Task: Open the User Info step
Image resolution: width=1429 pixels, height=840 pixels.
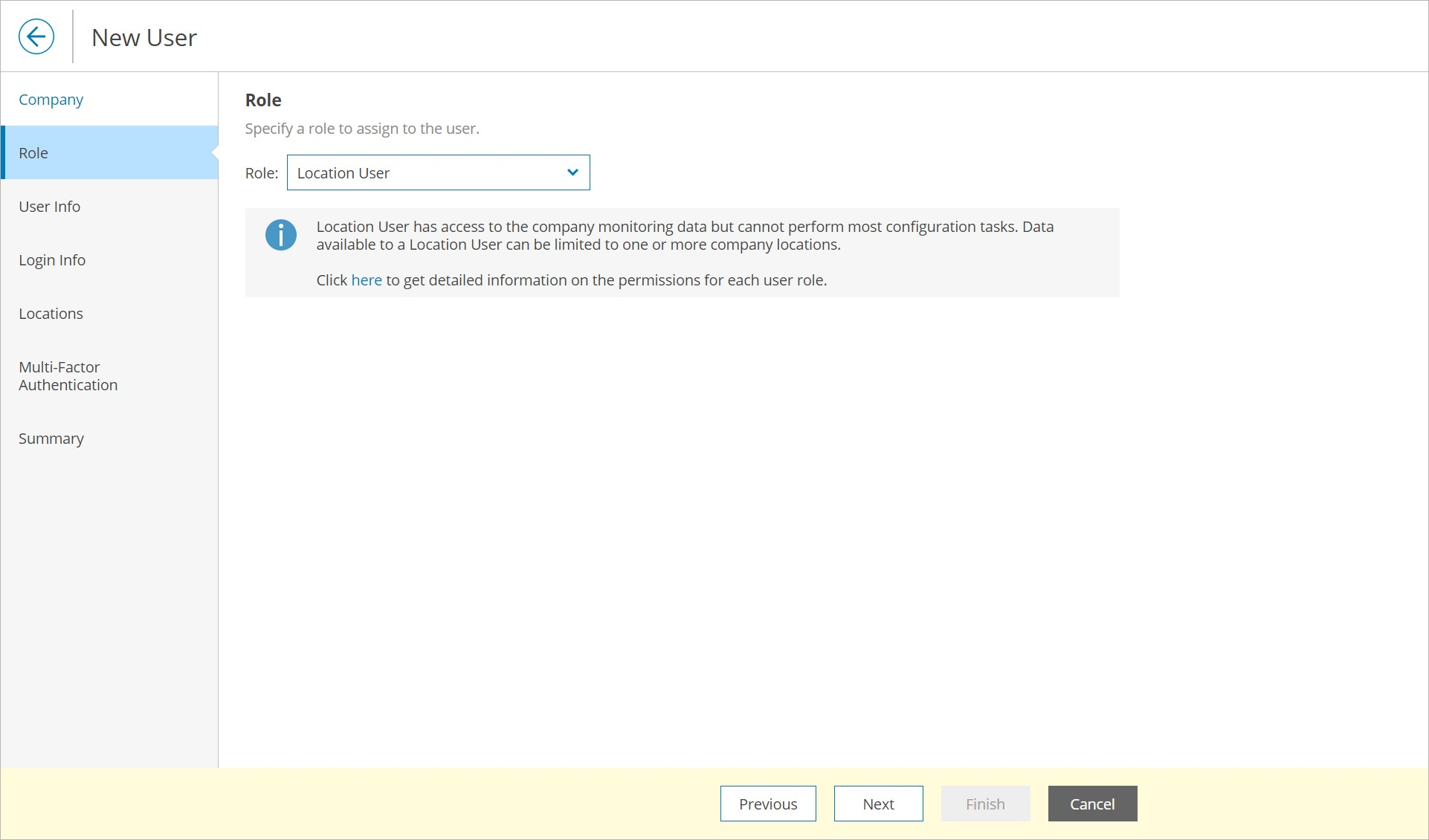Action: click(49, 207)
